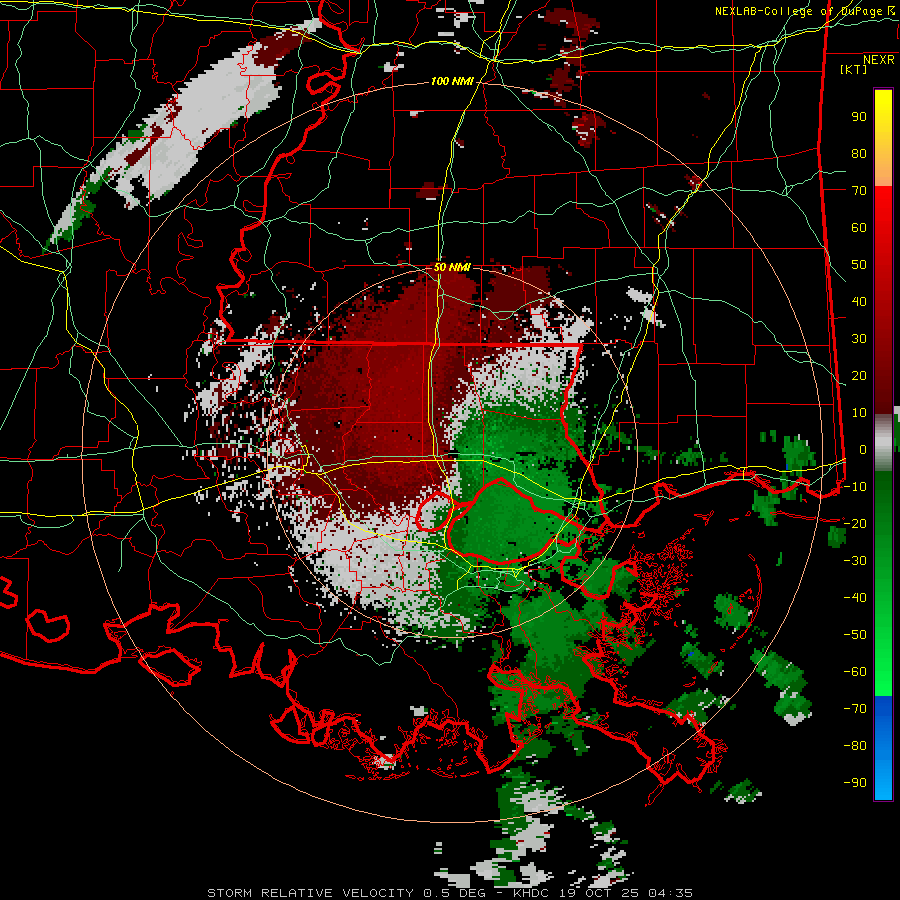Click the 60 value on the velocity scale

pos(859,227)
